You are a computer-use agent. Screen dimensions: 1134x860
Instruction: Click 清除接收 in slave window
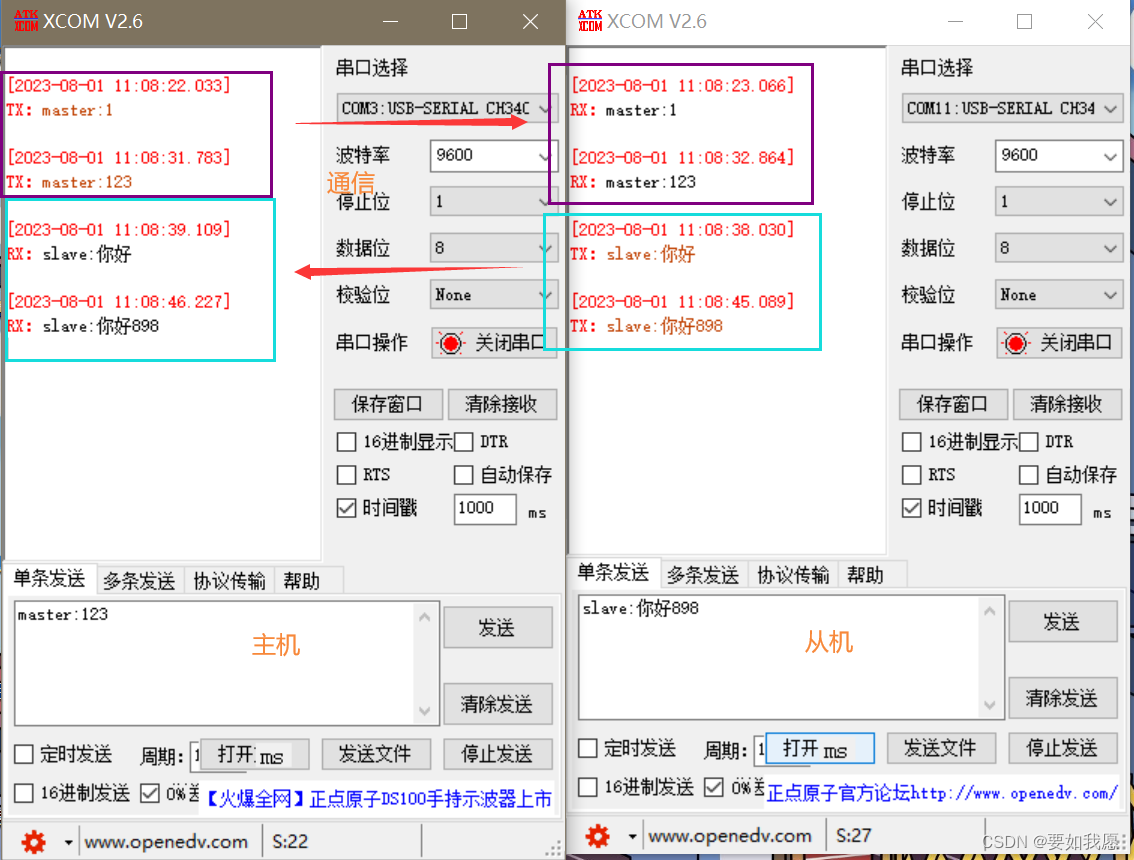pos(1067,404)
